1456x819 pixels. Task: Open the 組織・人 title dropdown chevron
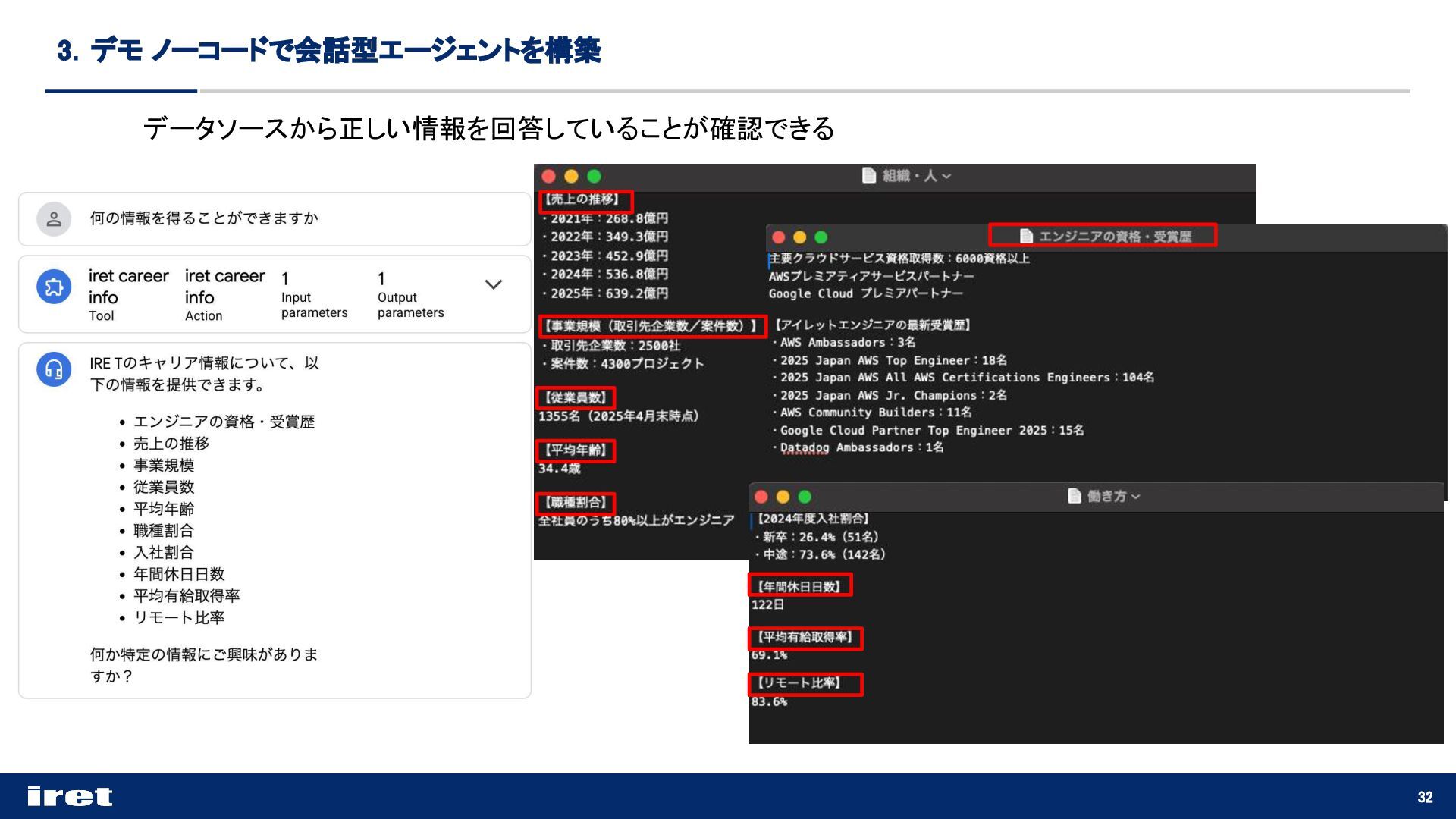(946, 176)
